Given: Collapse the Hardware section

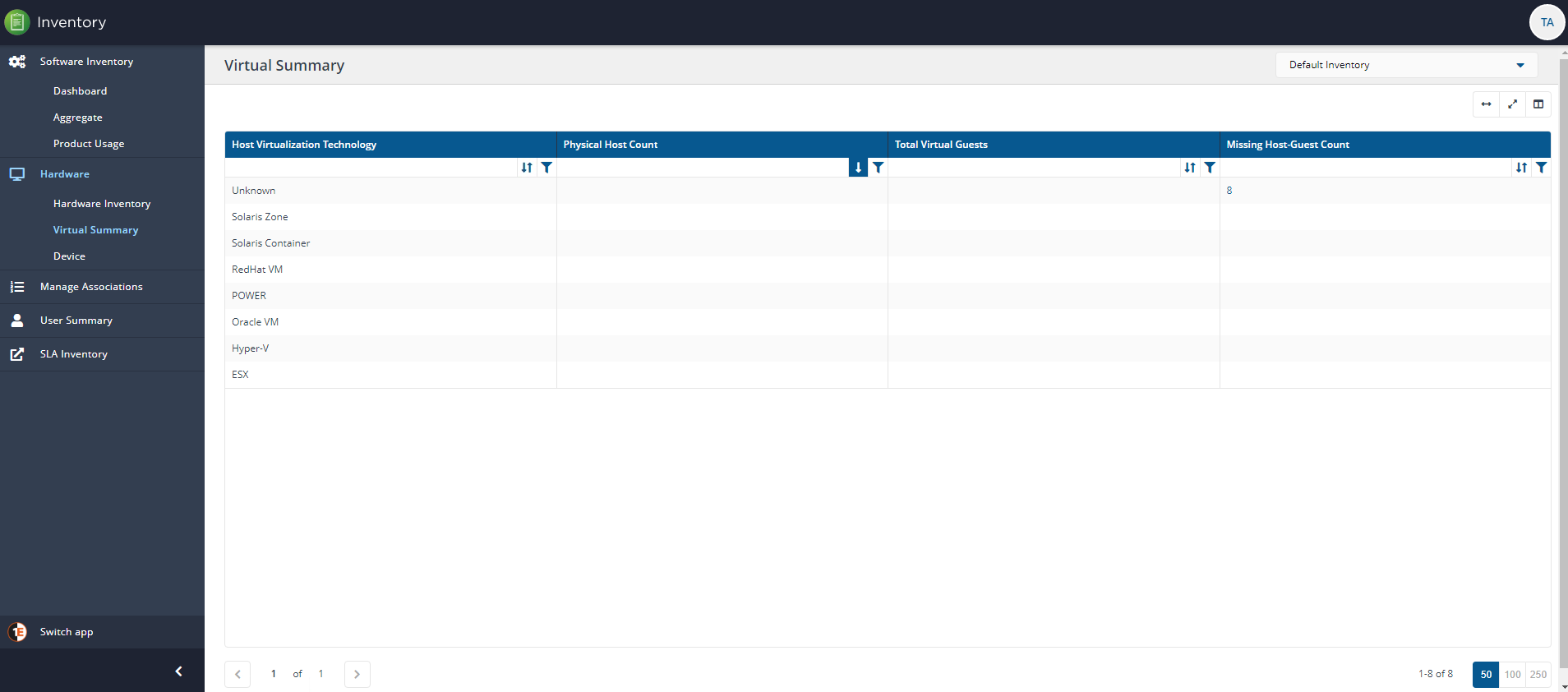Looking at the screenshot, I should 65,174.
